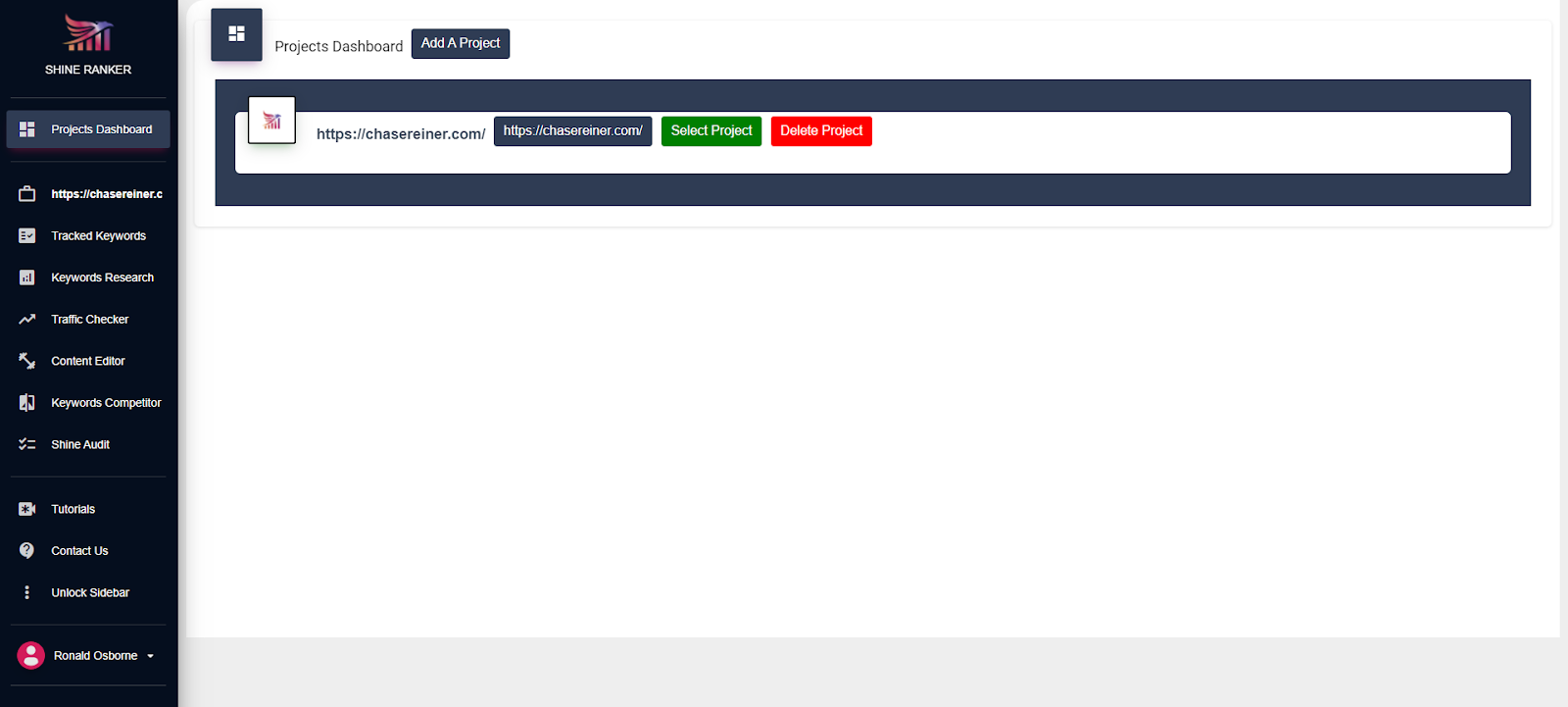Open the Ronald Osborne account dropdown arrow
1568x707 pixels.
click(150, 656)
